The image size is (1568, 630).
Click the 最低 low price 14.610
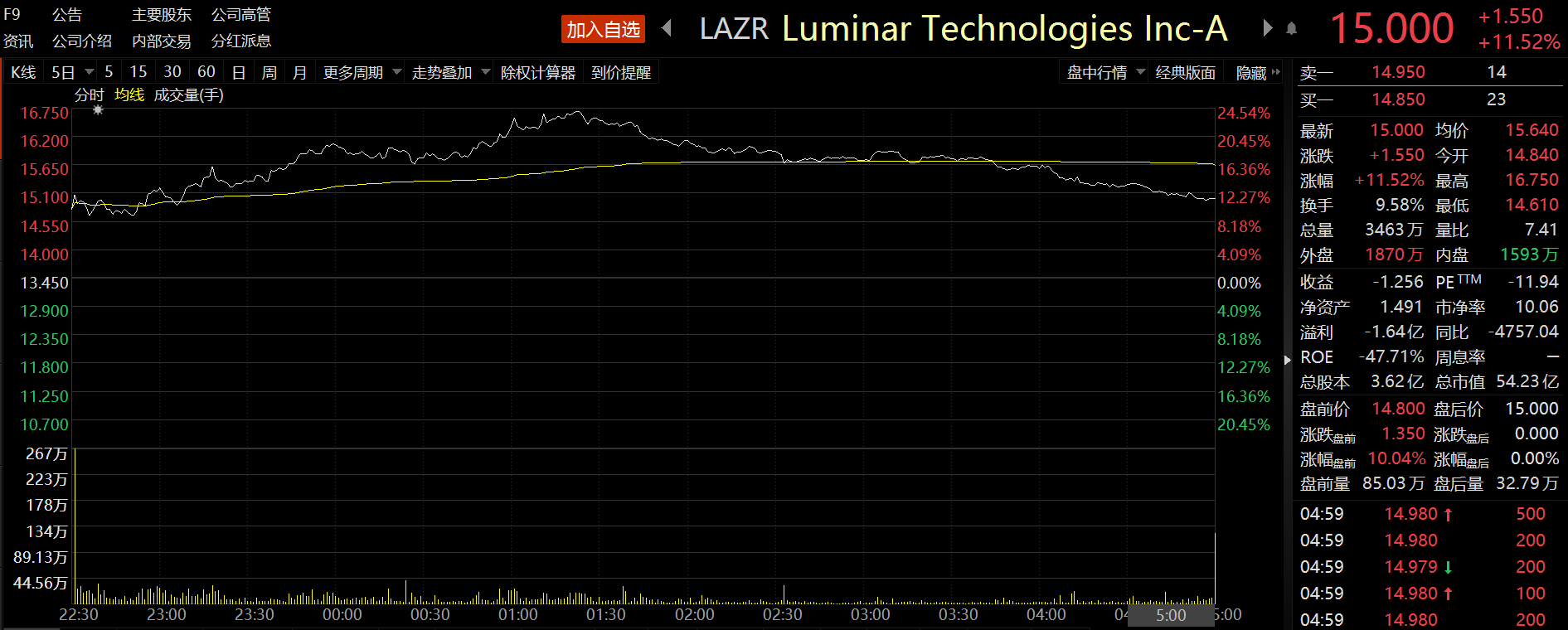pyautogui.click(x=1532, y=205)
